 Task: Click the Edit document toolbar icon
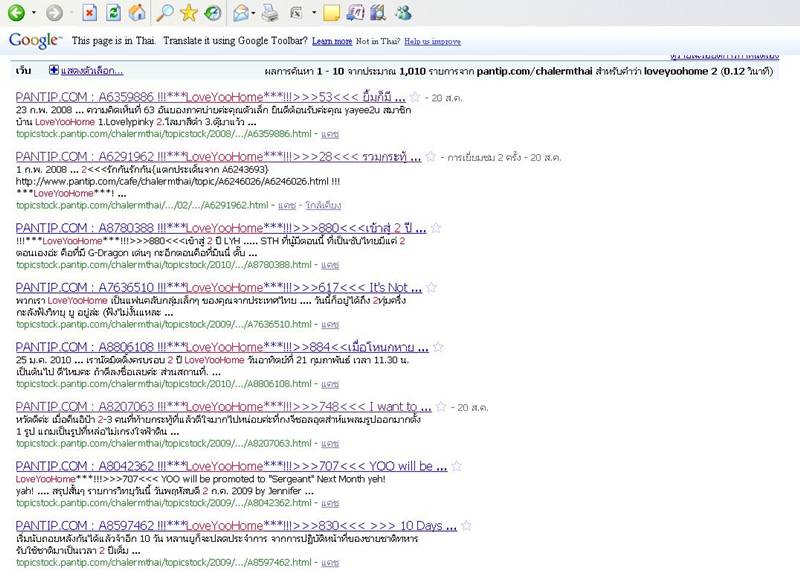point(296,13)
